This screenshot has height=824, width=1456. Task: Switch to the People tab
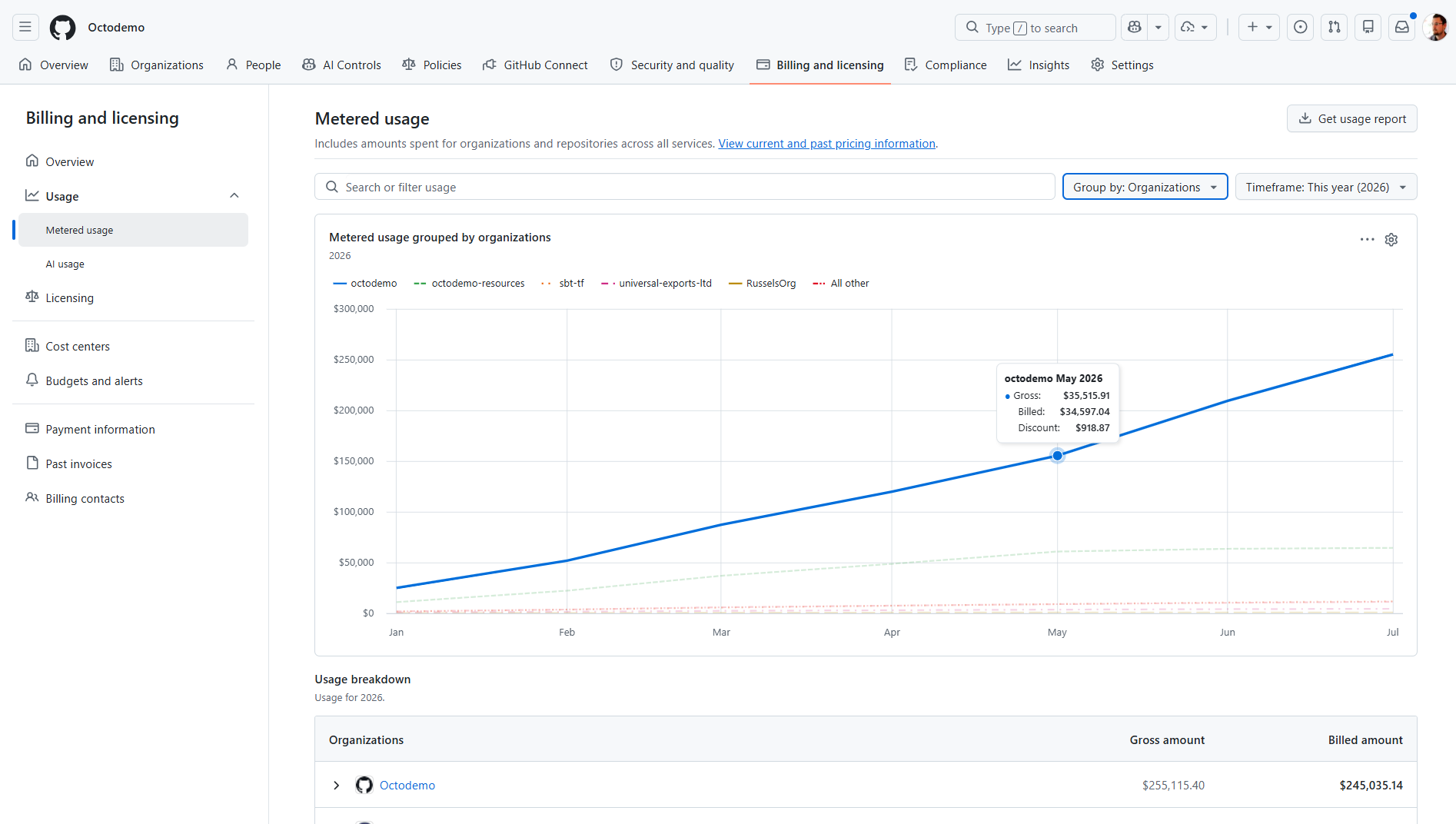[x=254, y=65]
